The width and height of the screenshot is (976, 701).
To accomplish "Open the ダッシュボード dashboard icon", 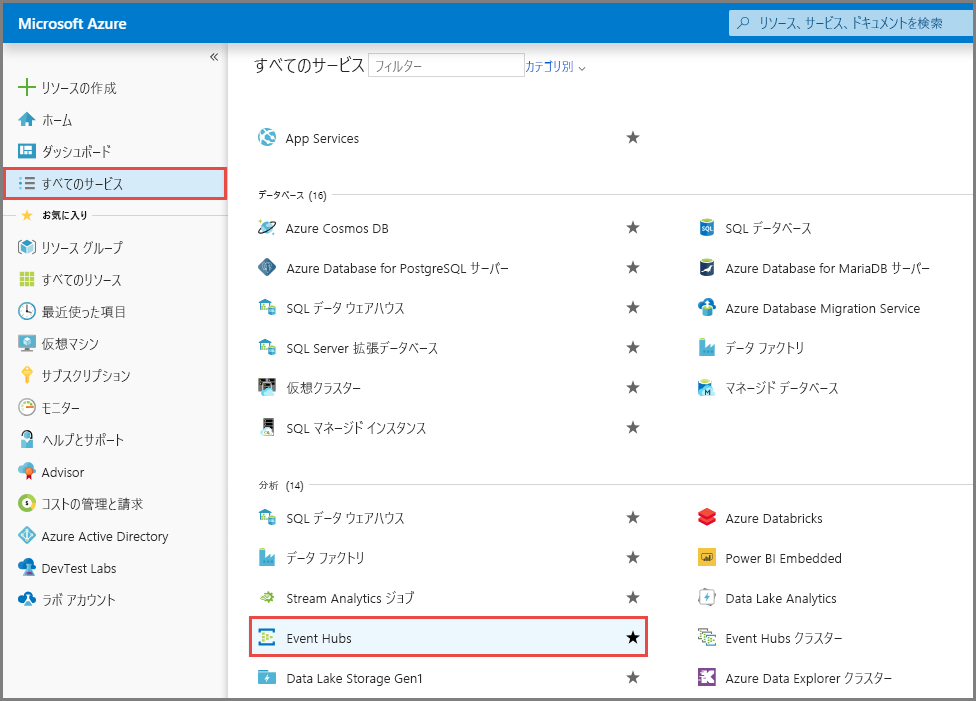I will click(27, 151).
